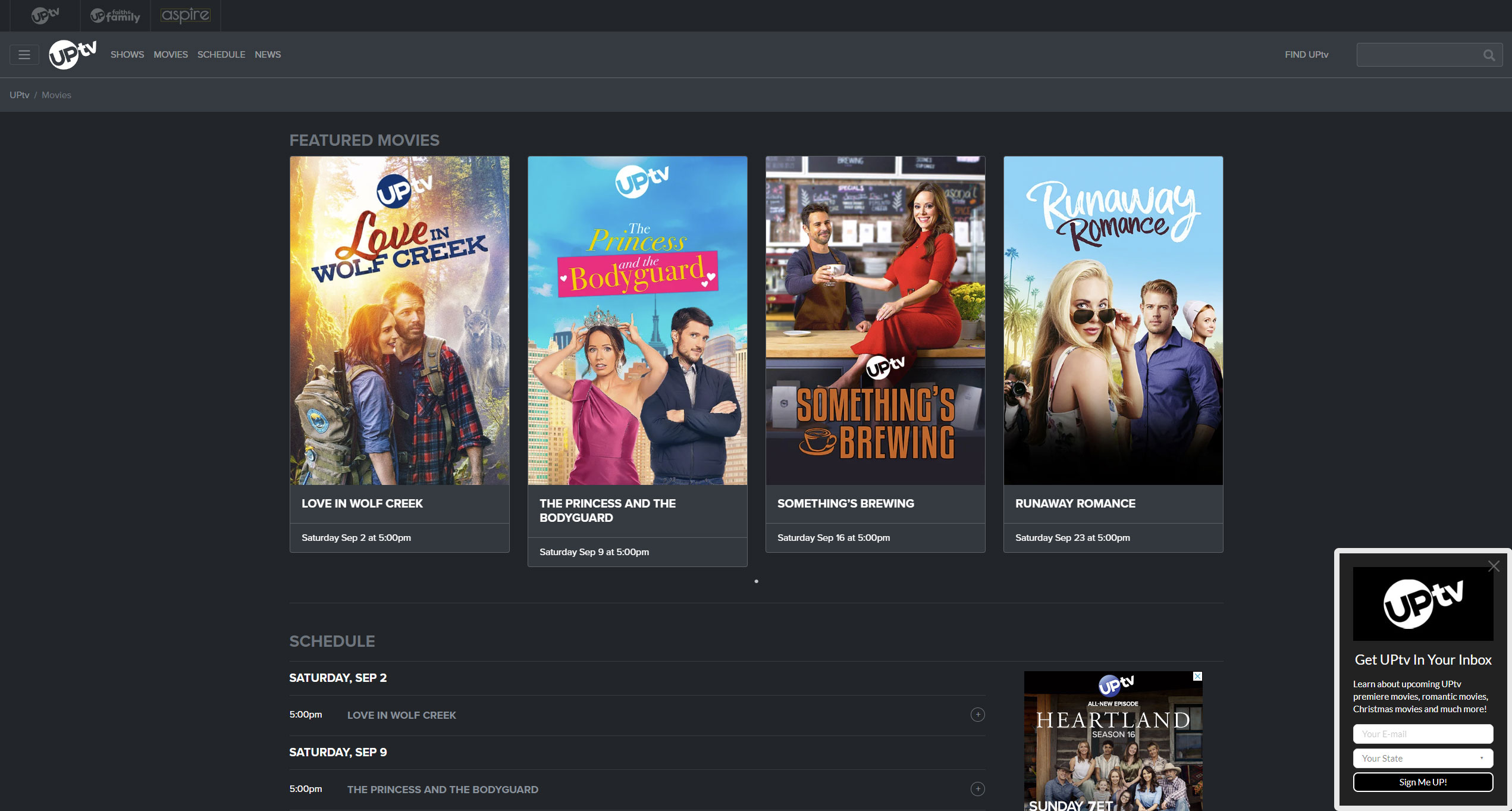Image resolution: width=1512 pixels, height=811 pixels.
Task: Click the Your E-mail input field
Action: point(1423,734)
